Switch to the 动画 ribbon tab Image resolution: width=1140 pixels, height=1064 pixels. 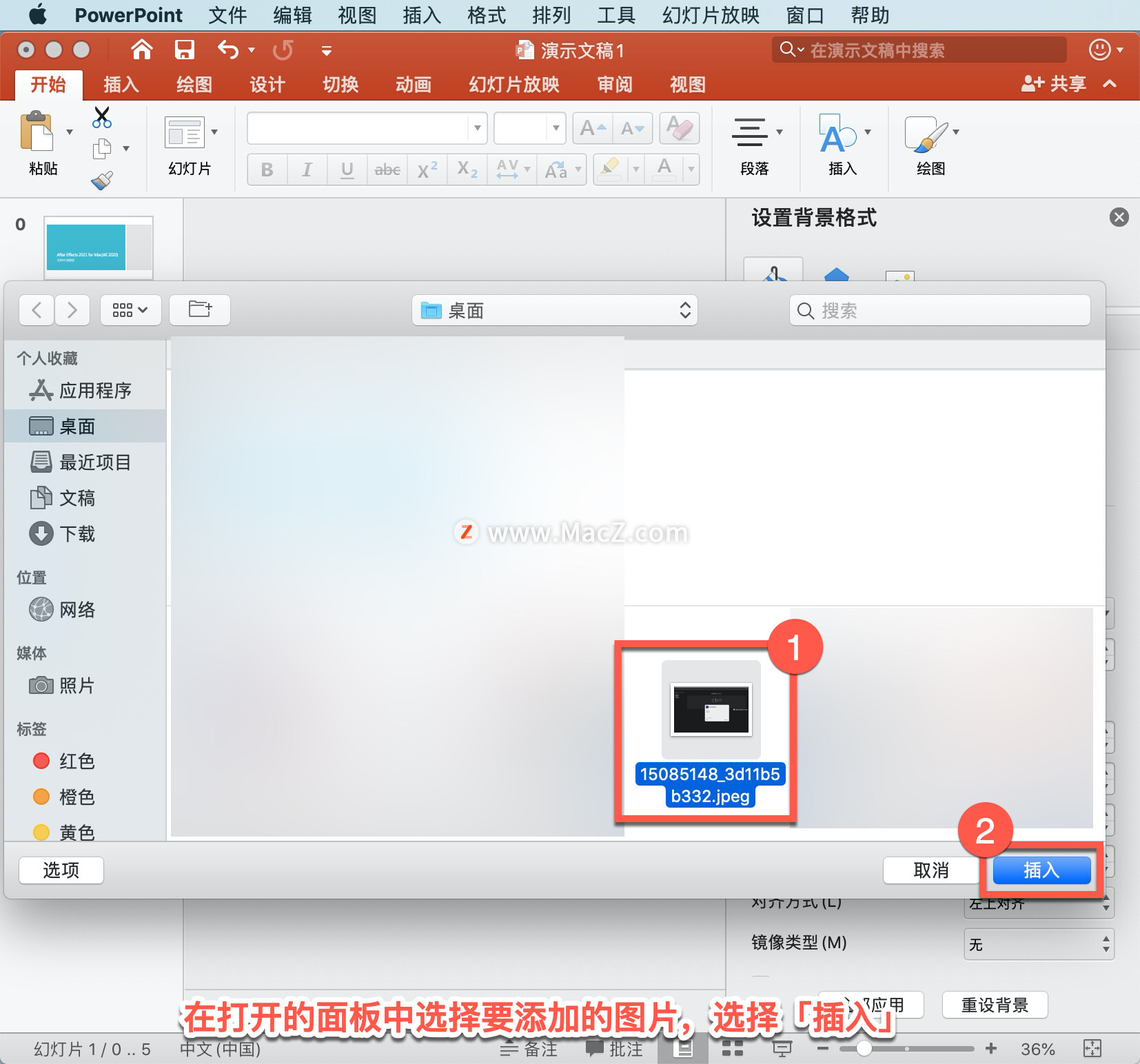[x=414, y=84]
